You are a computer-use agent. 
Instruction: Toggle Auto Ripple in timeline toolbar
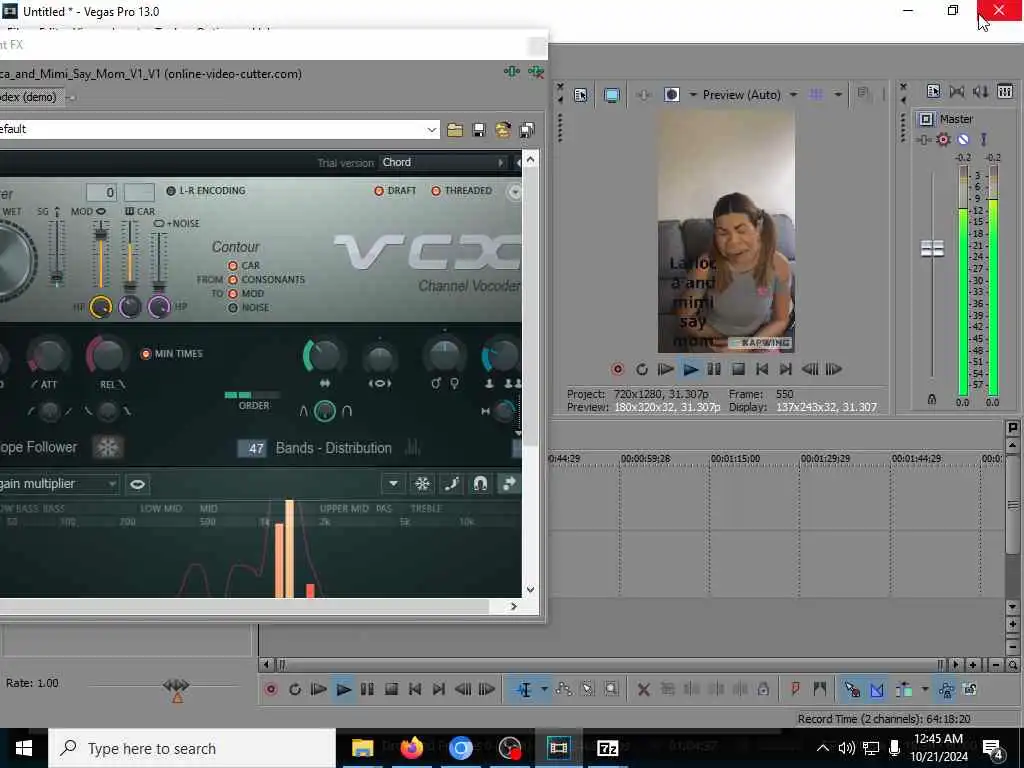[x=904, y=689]
